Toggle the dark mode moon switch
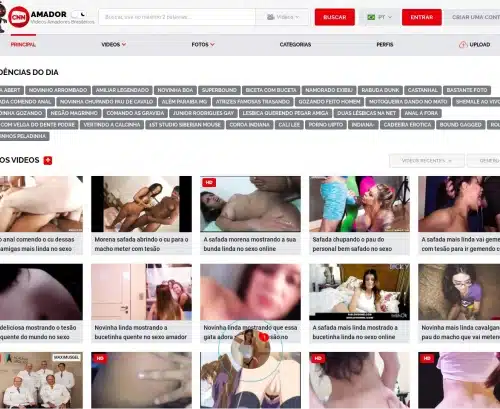This screenshot has width=500, height=409. click(79, 14)
